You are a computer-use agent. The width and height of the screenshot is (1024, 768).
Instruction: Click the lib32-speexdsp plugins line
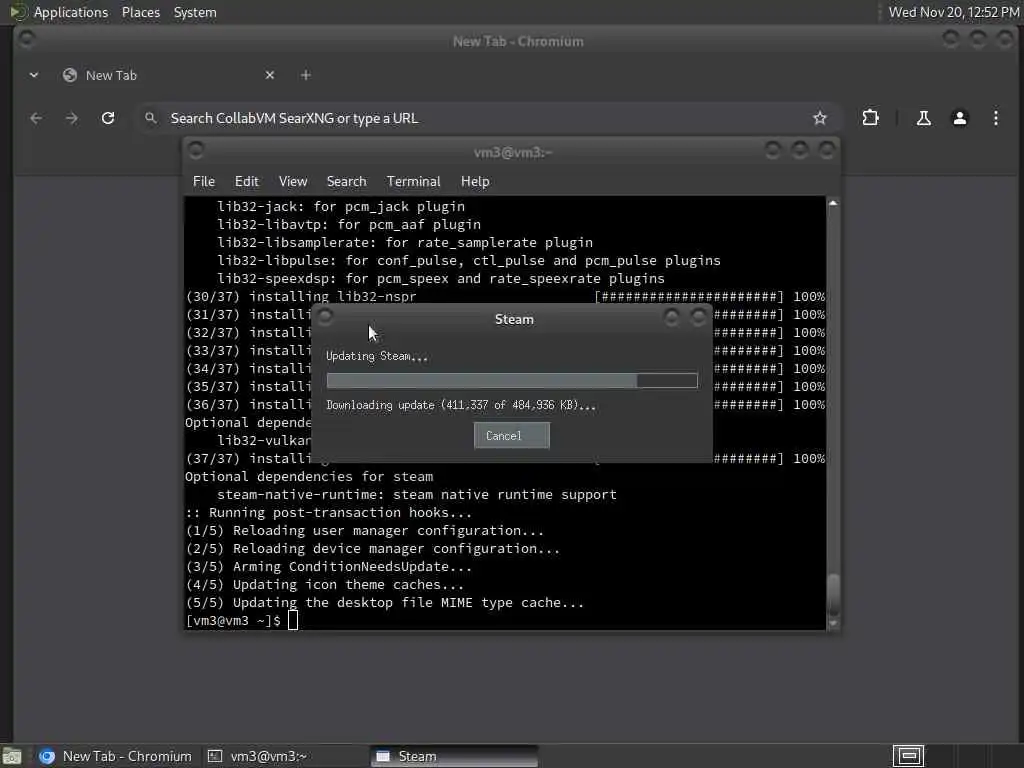tap(441, 278)
